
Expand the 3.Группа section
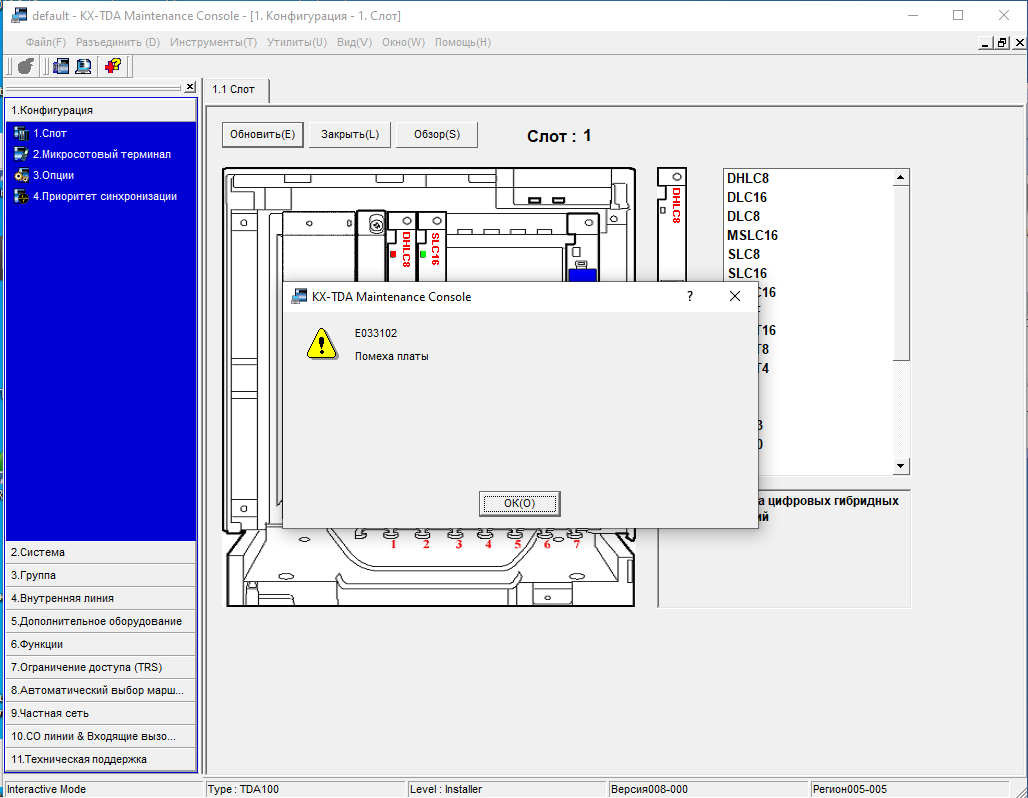point(101,575)
